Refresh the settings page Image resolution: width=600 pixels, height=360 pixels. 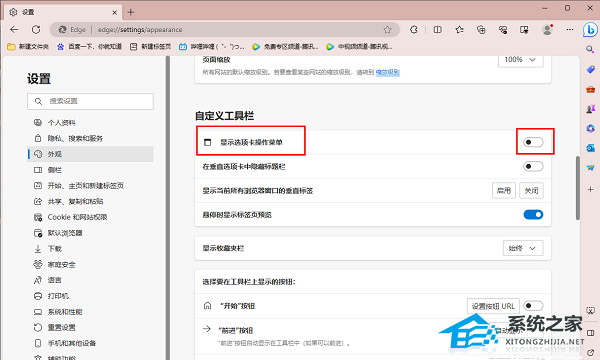tap(36, 29)
